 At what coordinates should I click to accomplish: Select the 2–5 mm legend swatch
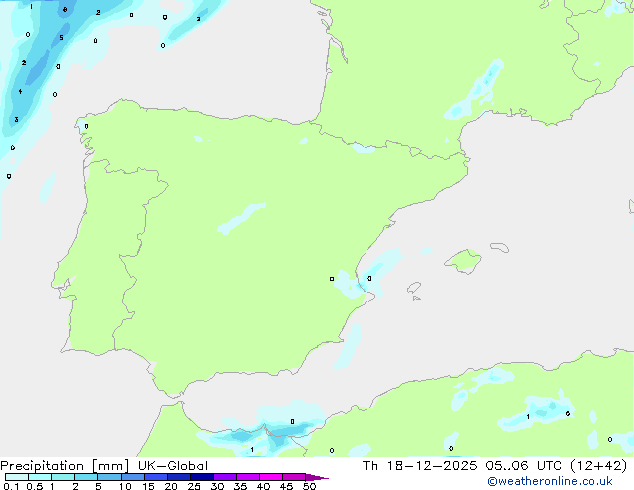pos(86,477)
